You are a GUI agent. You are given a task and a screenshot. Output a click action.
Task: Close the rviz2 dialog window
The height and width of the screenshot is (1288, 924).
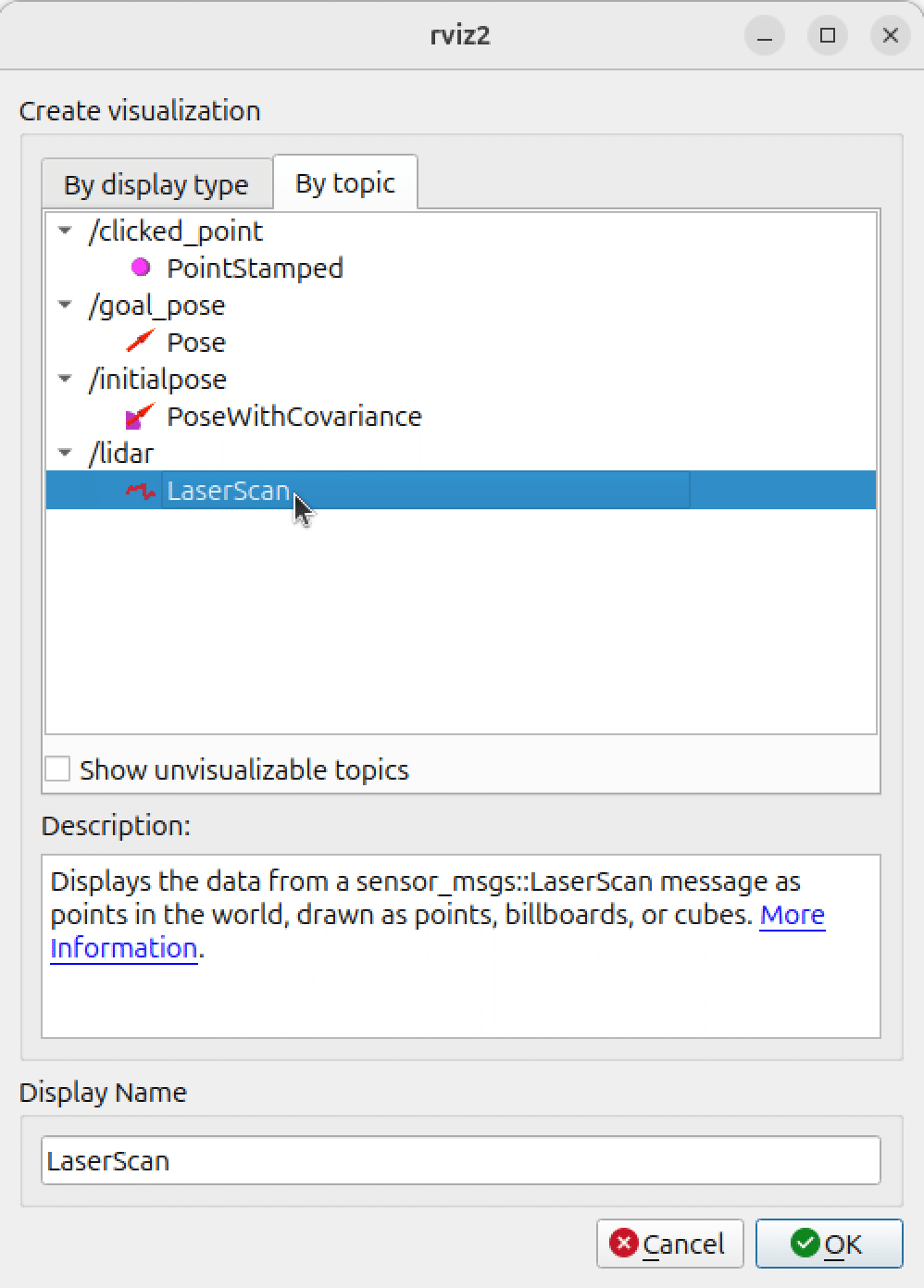[891, 36]
